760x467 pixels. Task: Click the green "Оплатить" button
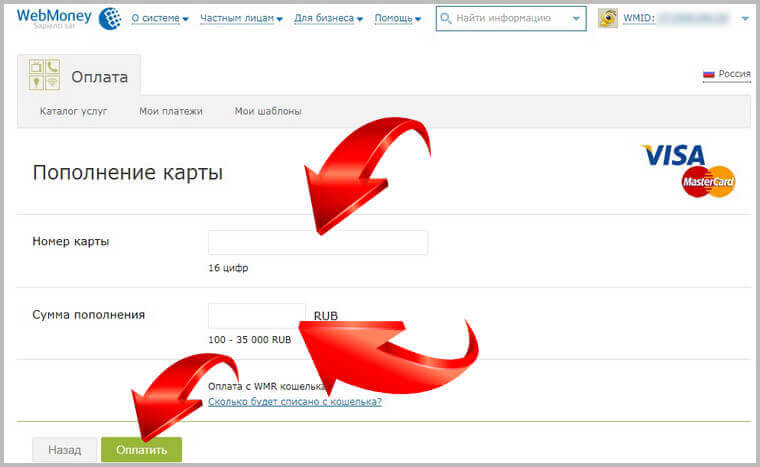[x=142, y=450]
